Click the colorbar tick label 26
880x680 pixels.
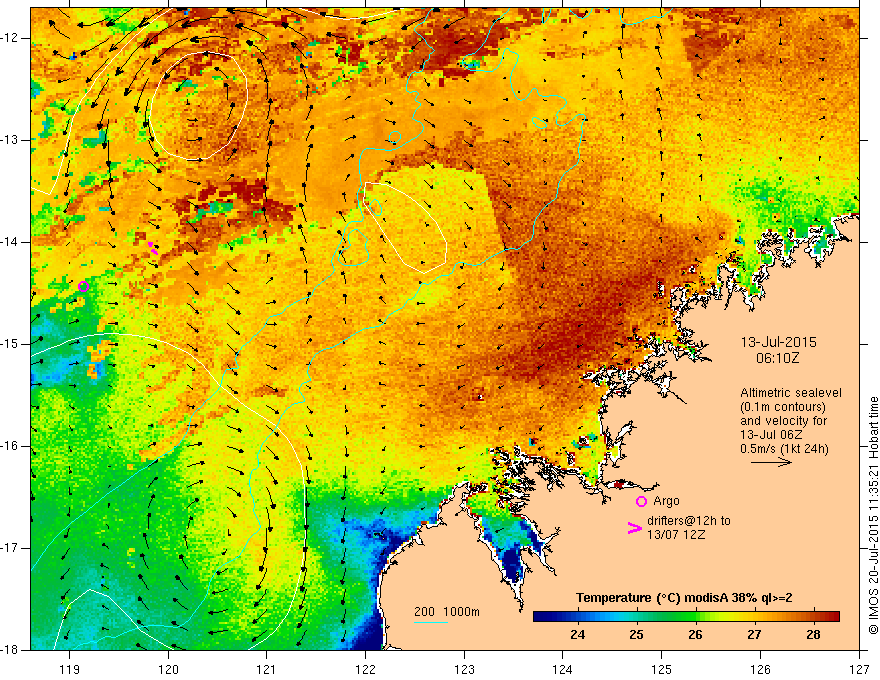click(x=695, y=635)
